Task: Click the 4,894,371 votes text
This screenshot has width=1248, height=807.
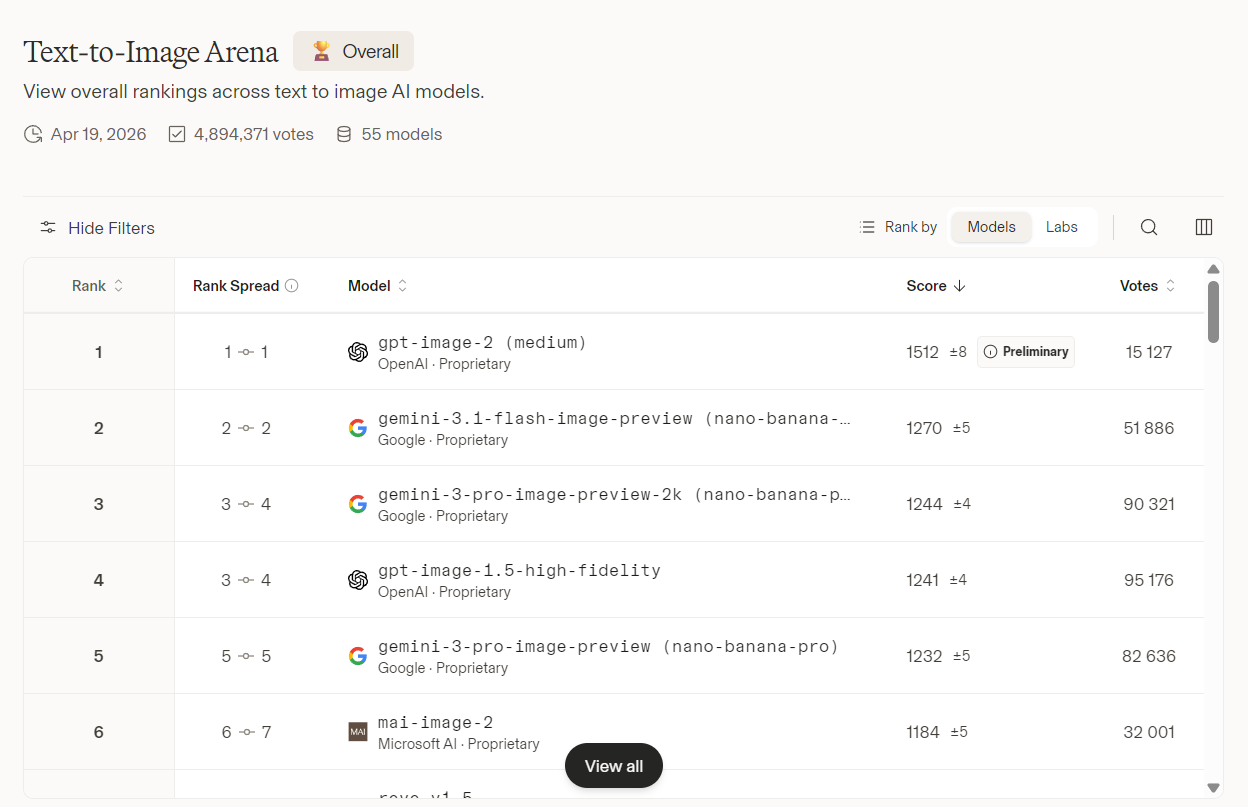Action: 254,134
